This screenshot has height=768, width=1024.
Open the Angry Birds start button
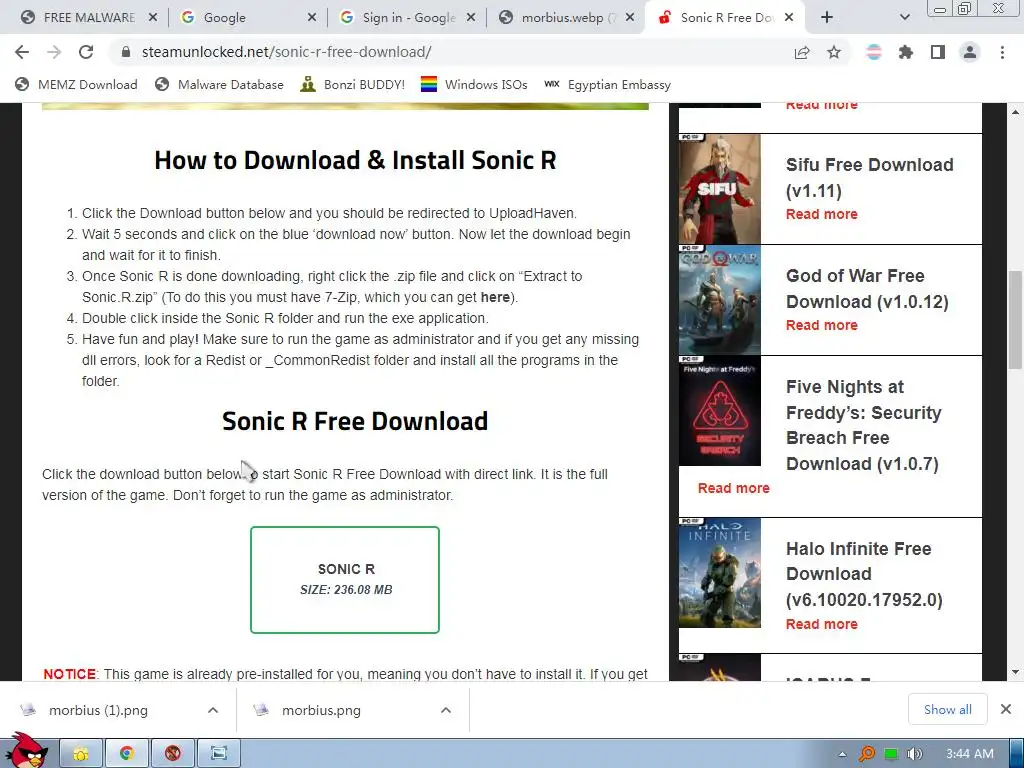point(26,751)
